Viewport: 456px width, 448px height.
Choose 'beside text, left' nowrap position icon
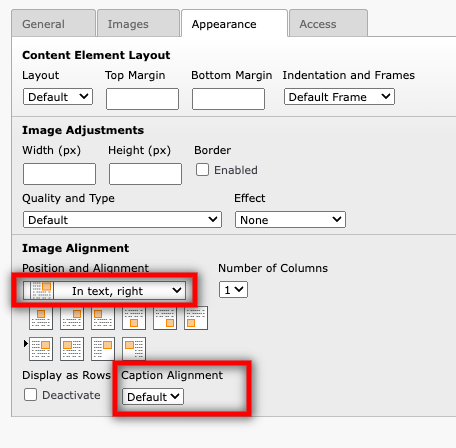pos(134,349)
